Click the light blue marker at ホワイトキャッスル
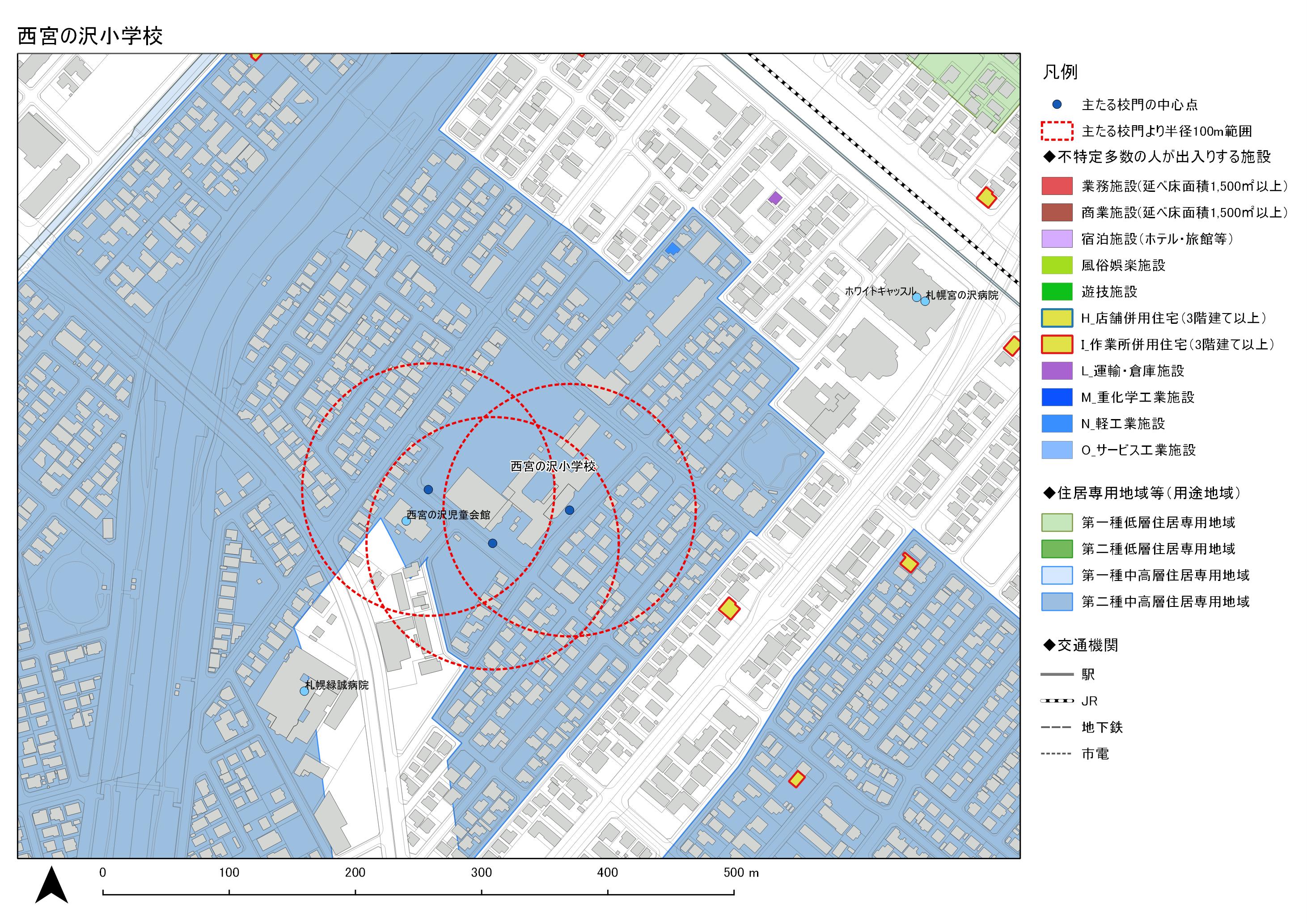 pos(916,297)
